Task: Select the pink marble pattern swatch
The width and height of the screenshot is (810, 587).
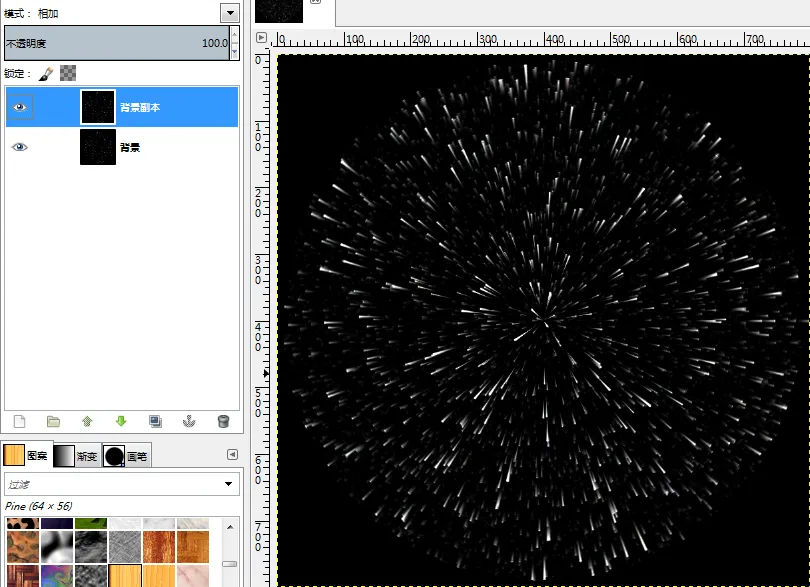Action: (x=193, y=576)
